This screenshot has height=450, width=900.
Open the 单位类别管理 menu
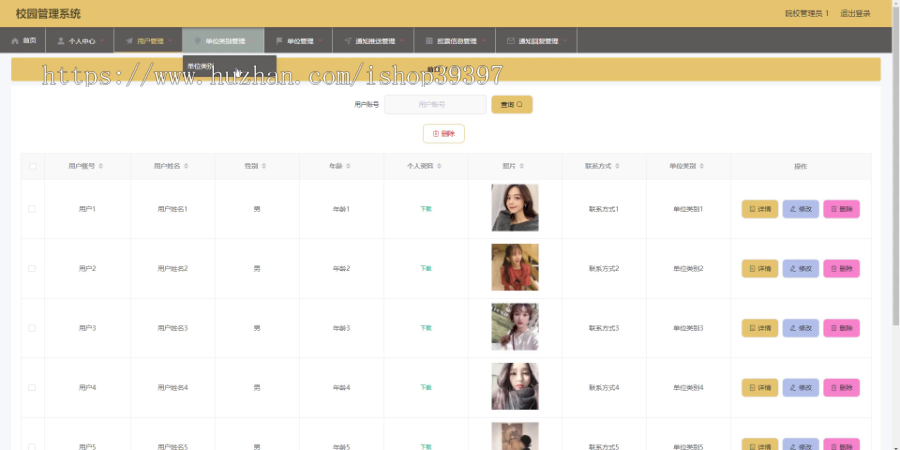tap(223, 41)
